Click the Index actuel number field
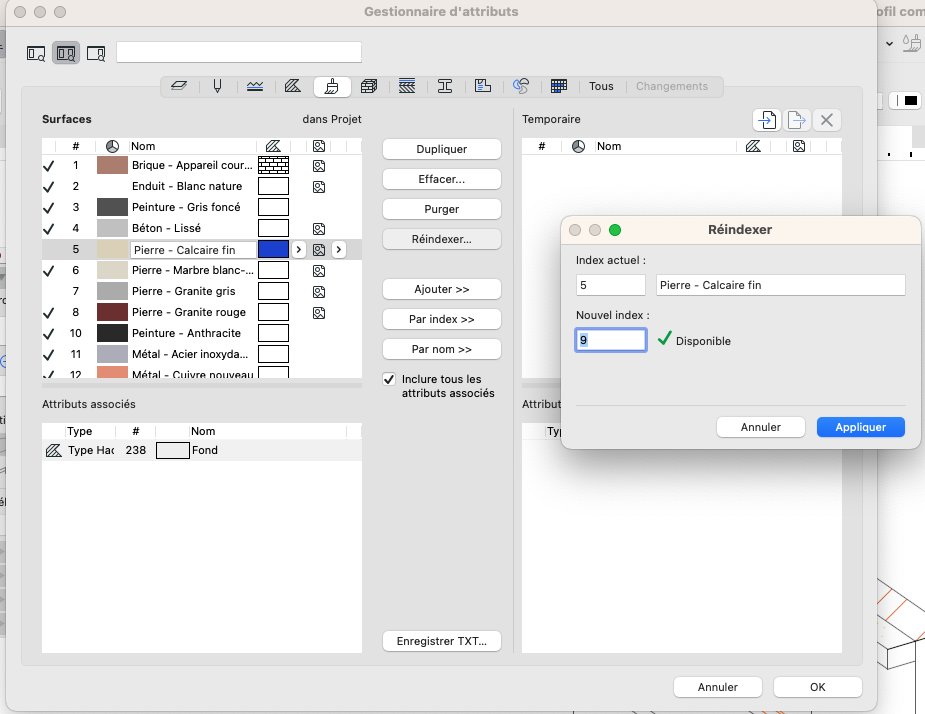 click(x=611, y=286)
